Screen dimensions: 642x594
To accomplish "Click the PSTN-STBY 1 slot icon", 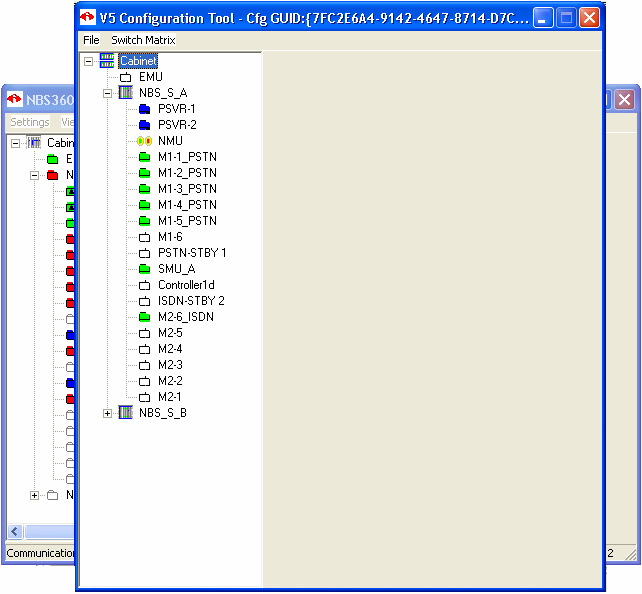I will tap(145, 253).
